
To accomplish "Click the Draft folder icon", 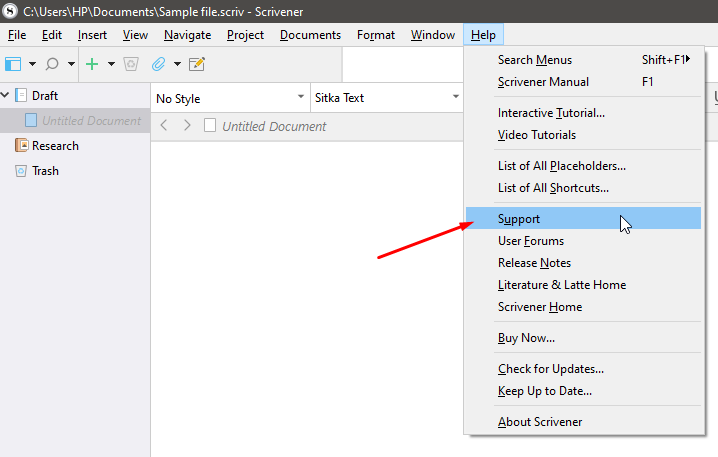I will click(x=21, y=95).
